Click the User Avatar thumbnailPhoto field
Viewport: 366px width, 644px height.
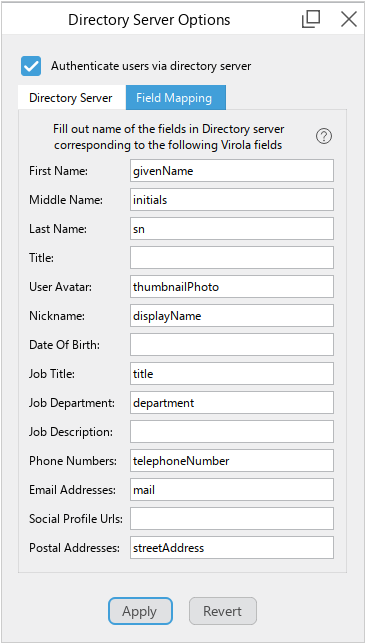tap(232, 287)
